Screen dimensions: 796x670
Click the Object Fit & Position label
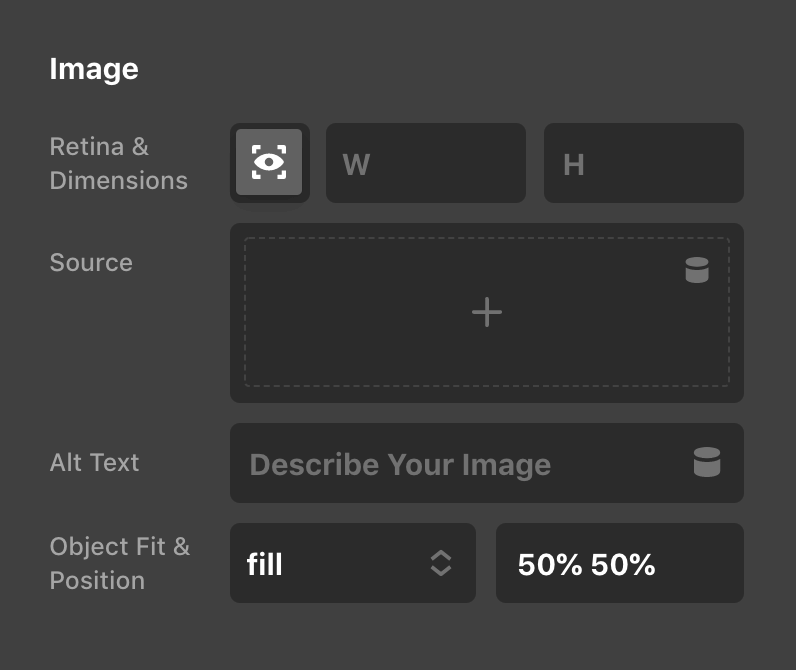pos(119,563)
